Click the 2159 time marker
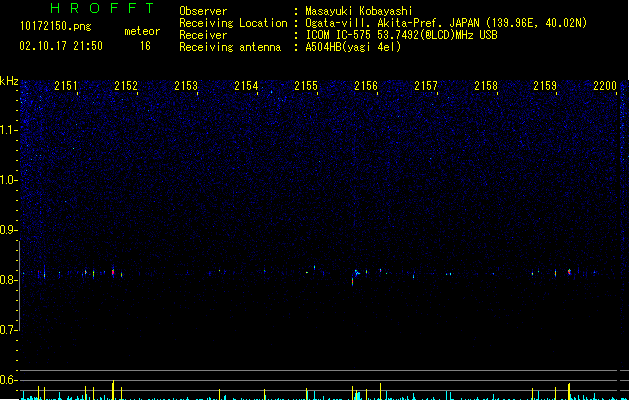The image size is (629, 400). (x=545, y=86)
